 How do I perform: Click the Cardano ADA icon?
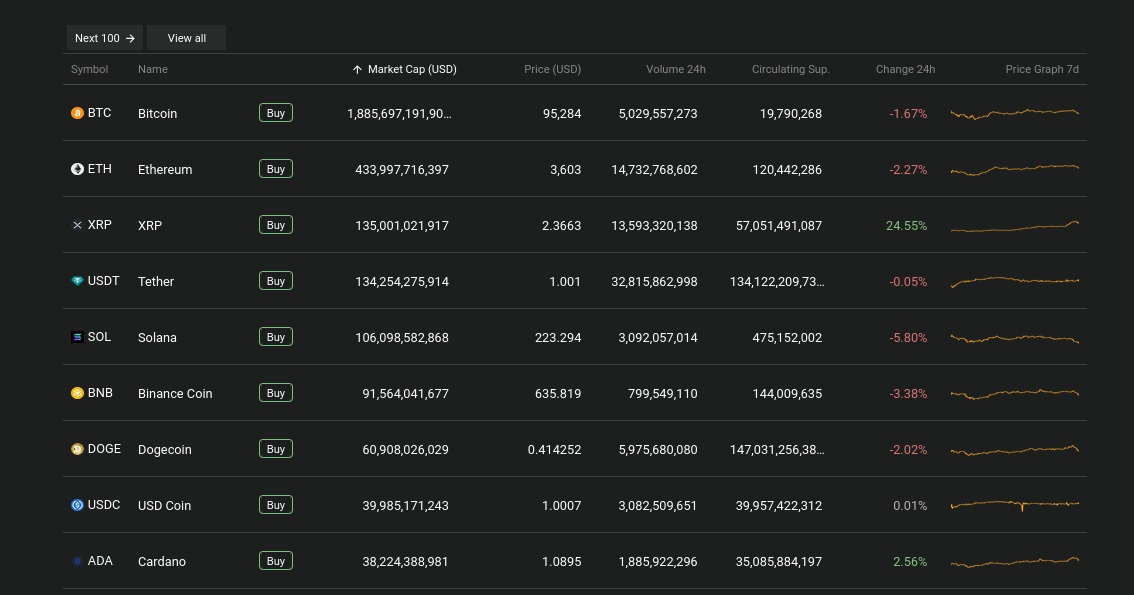(77, 562)
